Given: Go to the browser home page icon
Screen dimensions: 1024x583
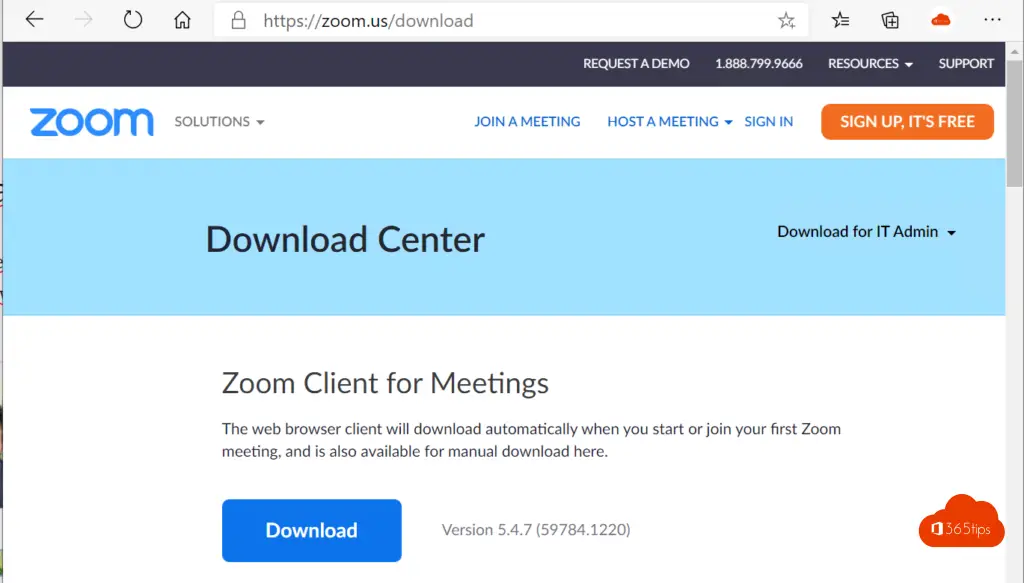Looking at the screenshot, I should pos(182,20).
